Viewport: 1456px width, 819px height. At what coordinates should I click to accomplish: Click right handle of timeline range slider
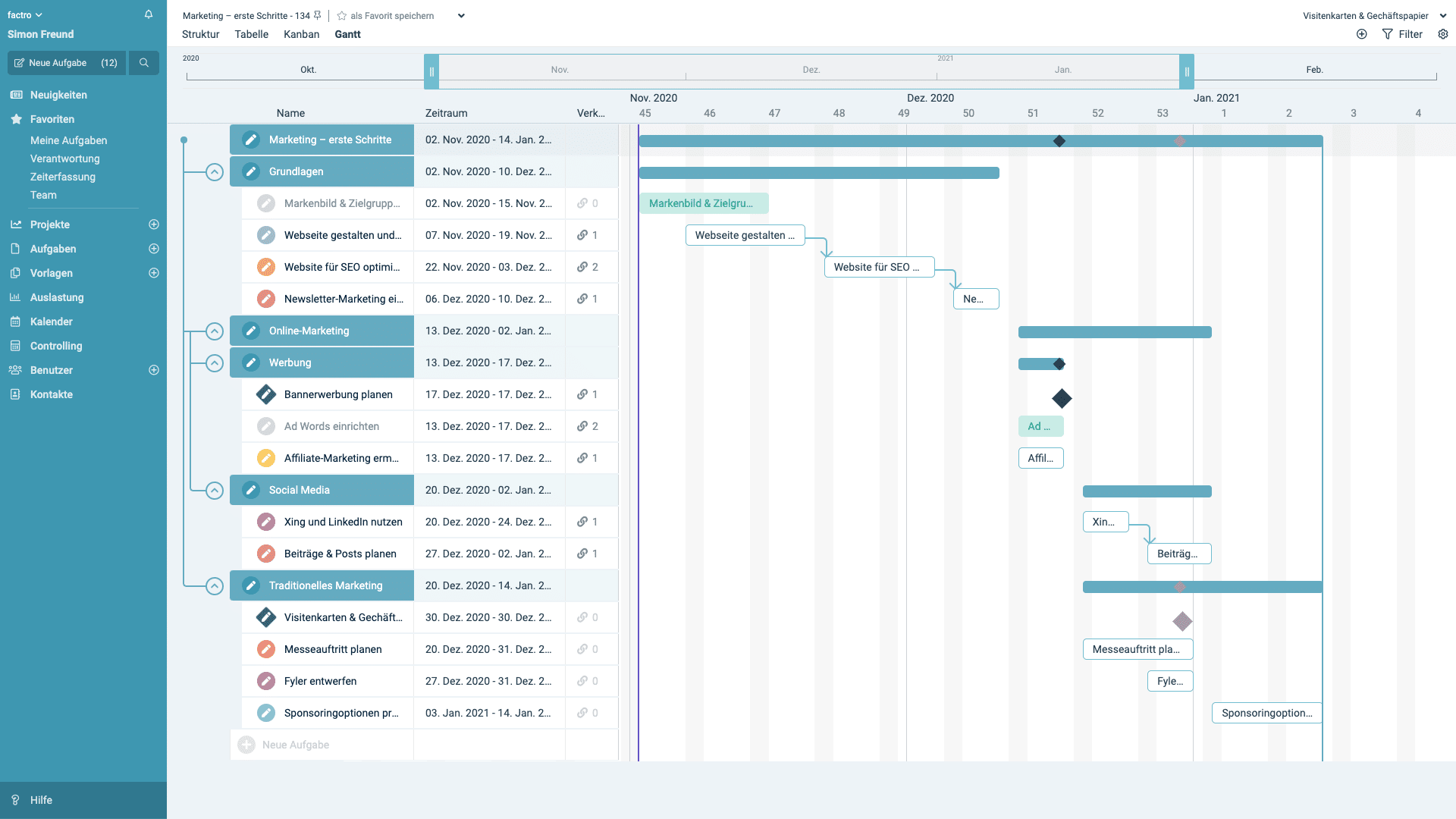coord(1187,71)
